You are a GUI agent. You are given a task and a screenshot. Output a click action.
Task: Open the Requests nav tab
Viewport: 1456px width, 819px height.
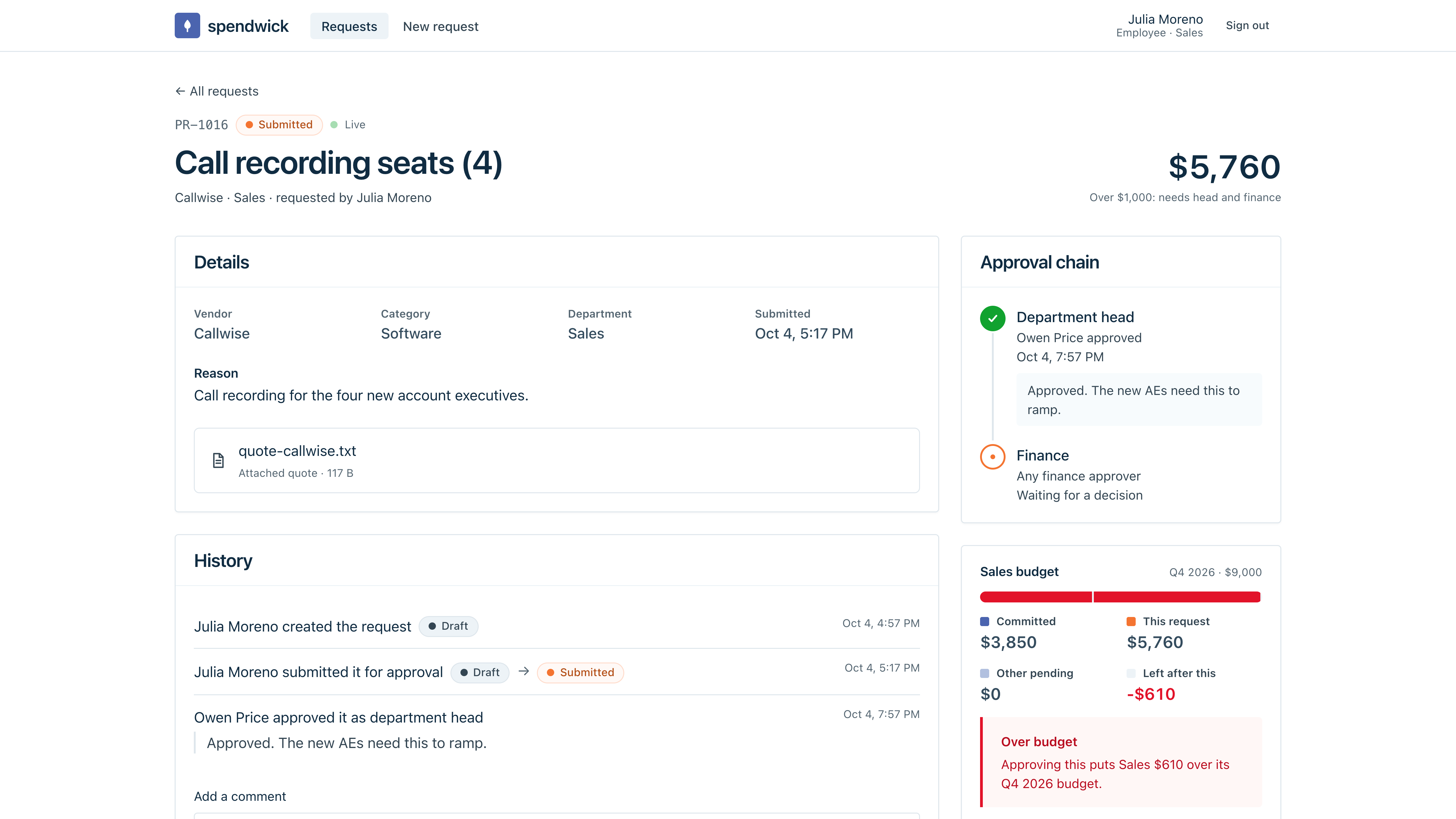[349, 26]
